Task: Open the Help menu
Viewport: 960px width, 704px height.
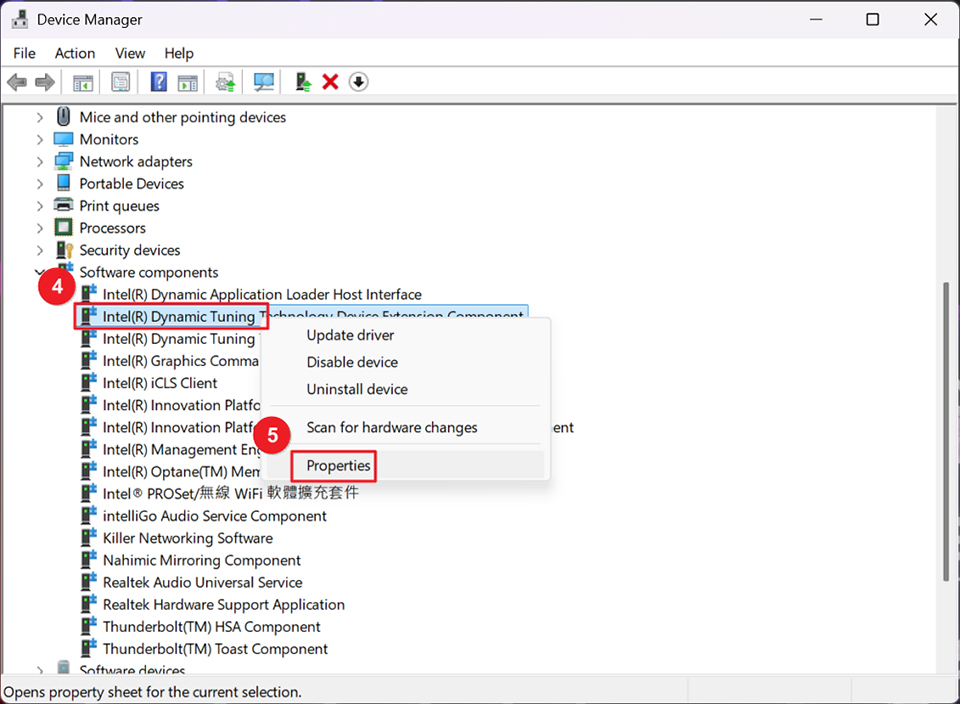Action: [179, 53]
